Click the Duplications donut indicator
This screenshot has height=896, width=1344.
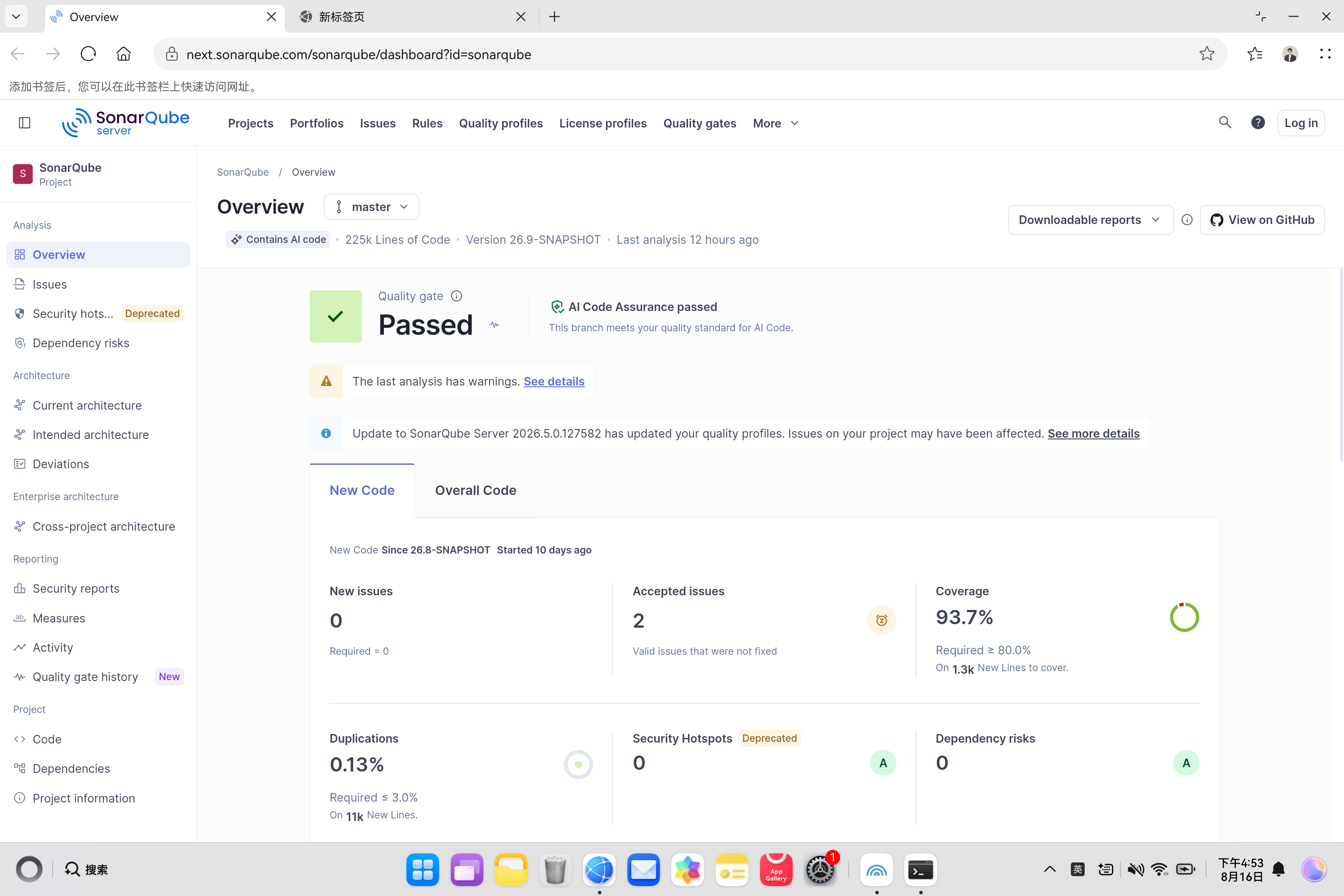[578, 765]
